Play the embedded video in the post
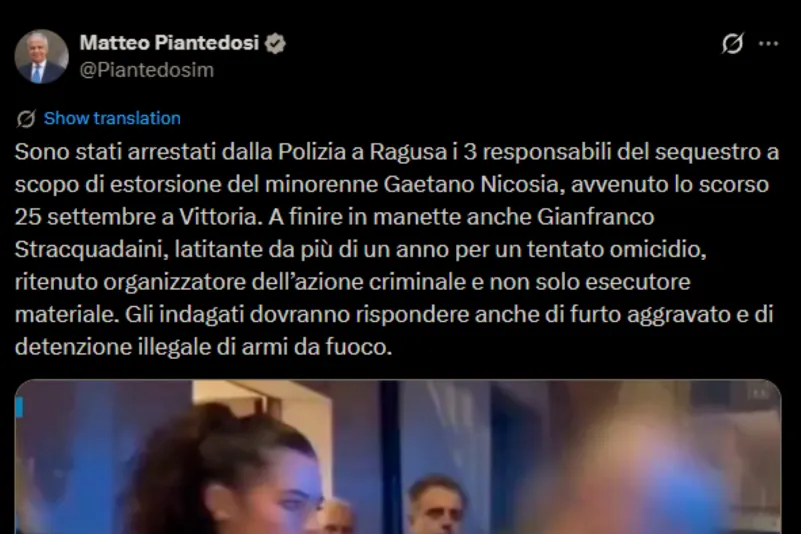 [398, 457]
